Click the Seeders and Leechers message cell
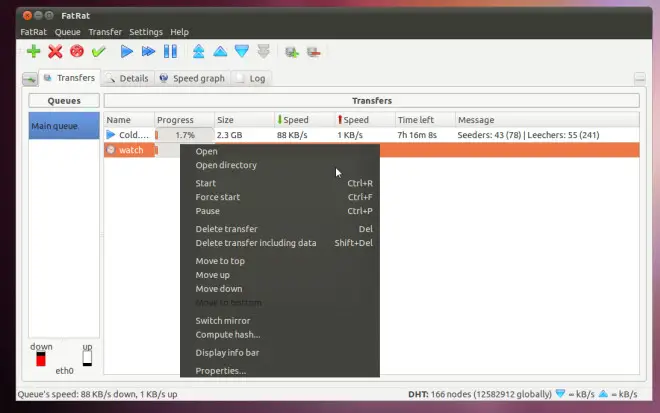This screenshot has height=413, width=660. click(x=528, y=135)
